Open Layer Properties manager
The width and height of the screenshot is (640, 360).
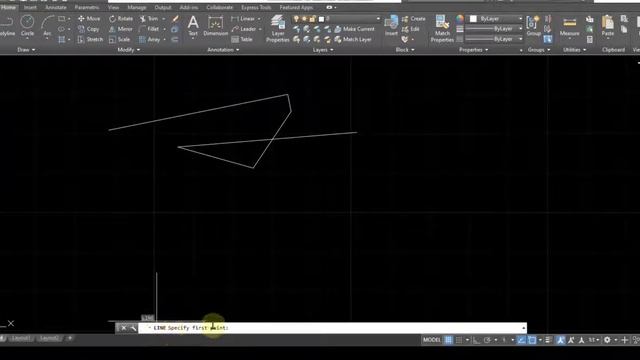click(278, 29)
